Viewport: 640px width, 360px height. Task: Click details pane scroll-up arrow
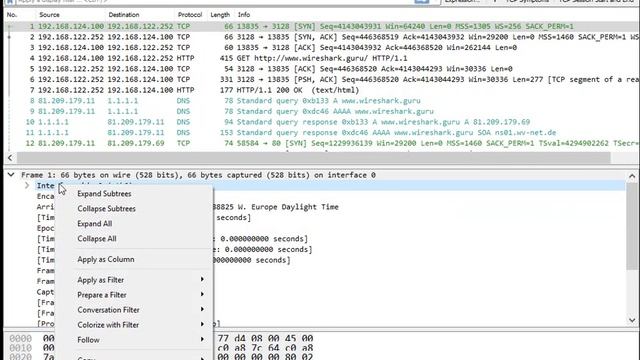[x=632, y=176]
